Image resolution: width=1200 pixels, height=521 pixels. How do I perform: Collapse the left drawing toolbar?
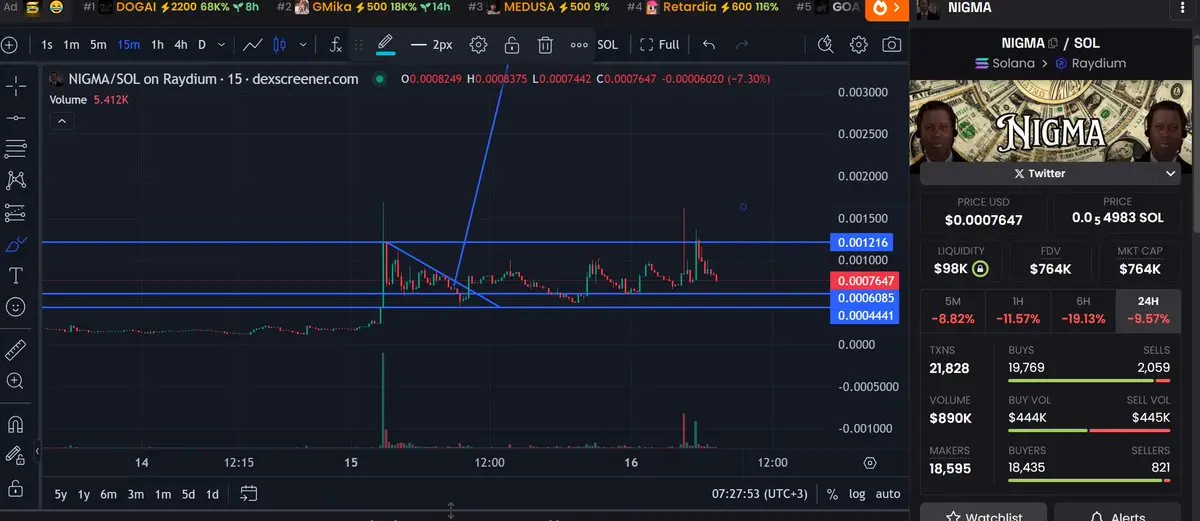pos(38,452)
